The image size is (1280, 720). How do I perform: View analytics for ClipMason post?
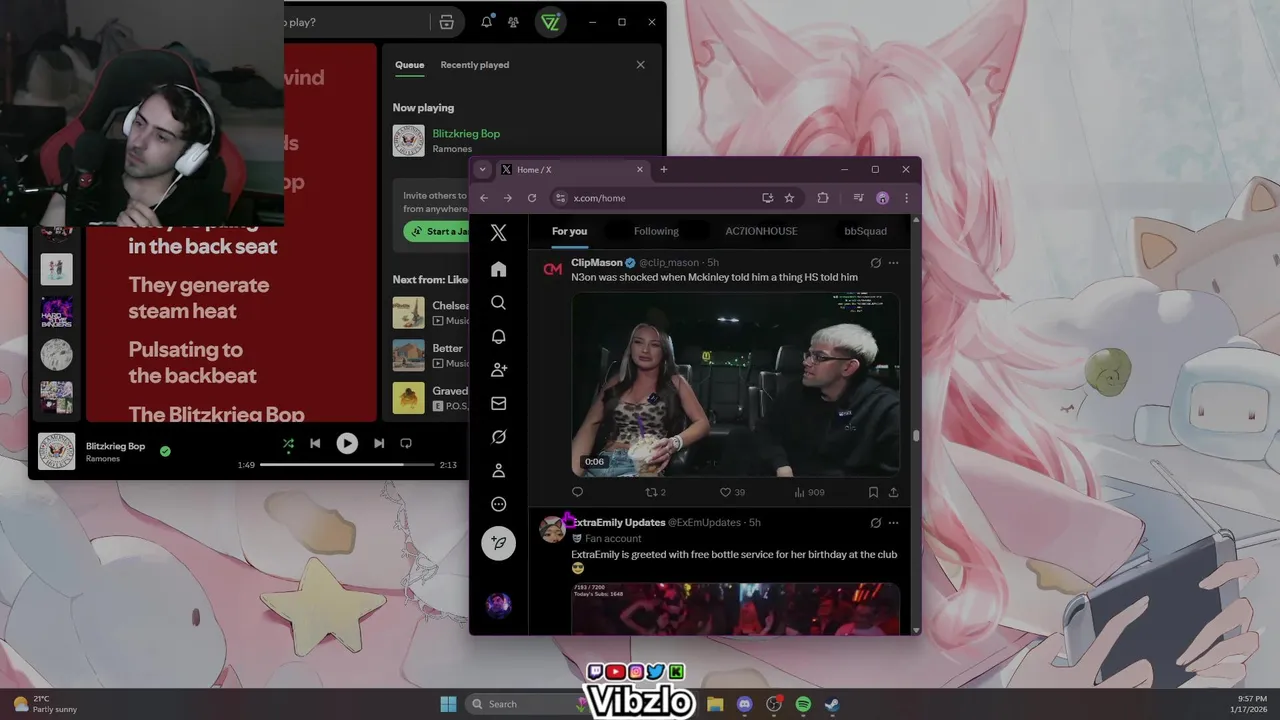coord(809,492)
